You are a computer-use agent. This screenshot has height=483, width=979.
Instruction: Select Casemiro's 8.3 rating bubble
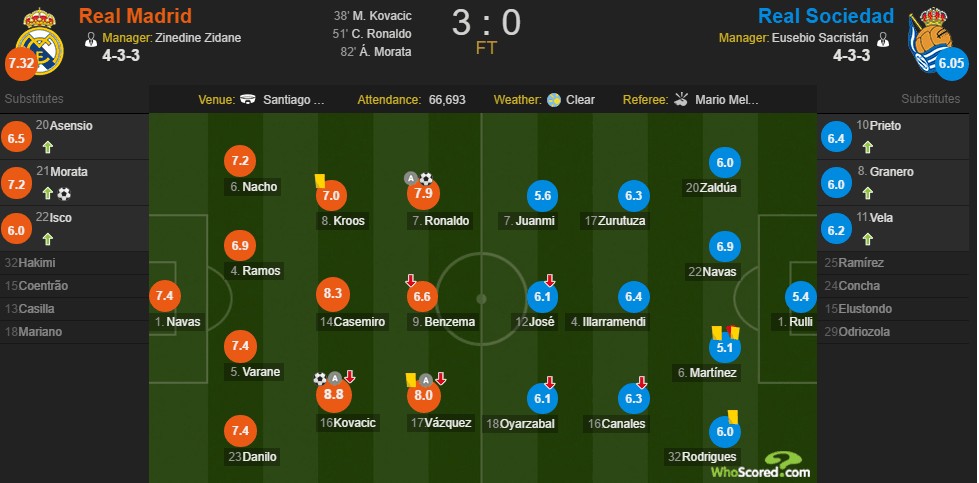(333, 294)
